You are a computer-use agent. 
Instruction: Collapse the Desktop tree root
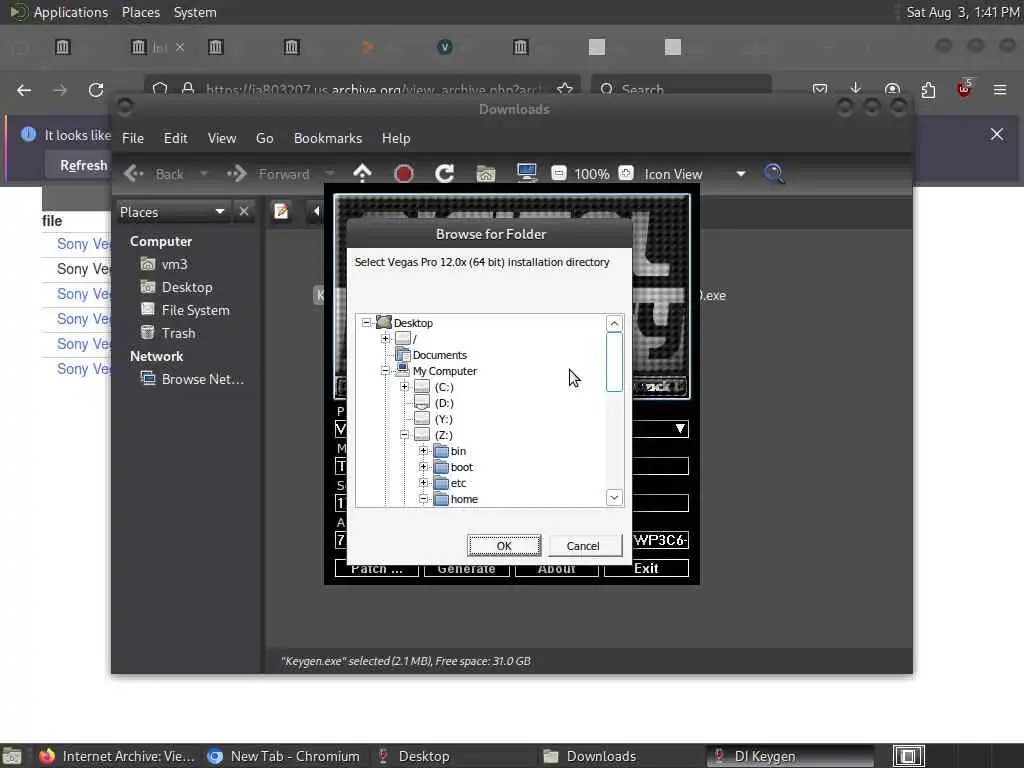tap(367, 323)
